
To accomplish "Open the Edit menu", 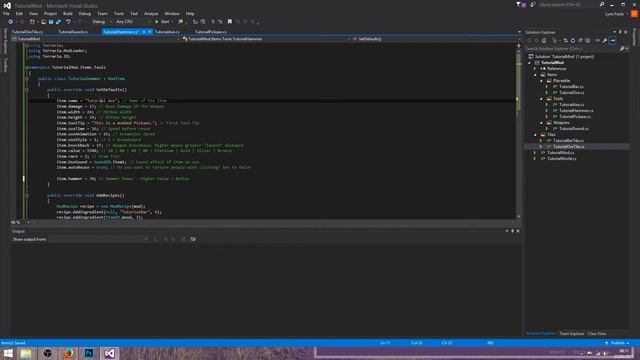I will click(x=19, y=13).
